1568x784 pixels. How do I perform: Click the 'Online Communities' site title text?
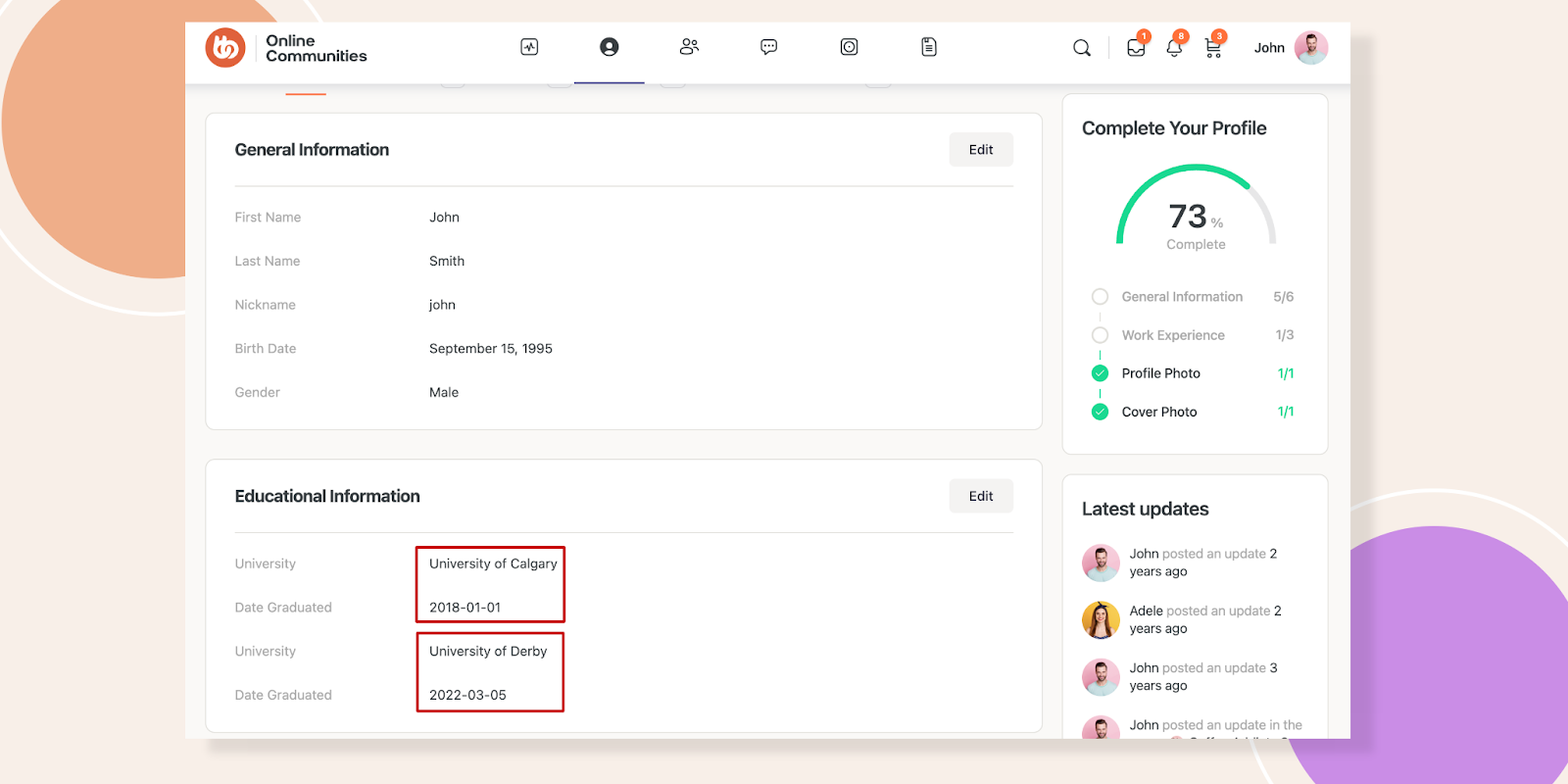pyautogui.click(x=316, y=48)
